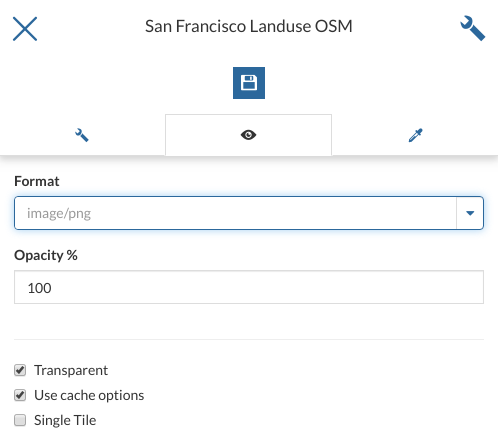Click the image/png format combo box
Image resolution: width=498 pixels, height=444 pixels.
pos(249,213)
